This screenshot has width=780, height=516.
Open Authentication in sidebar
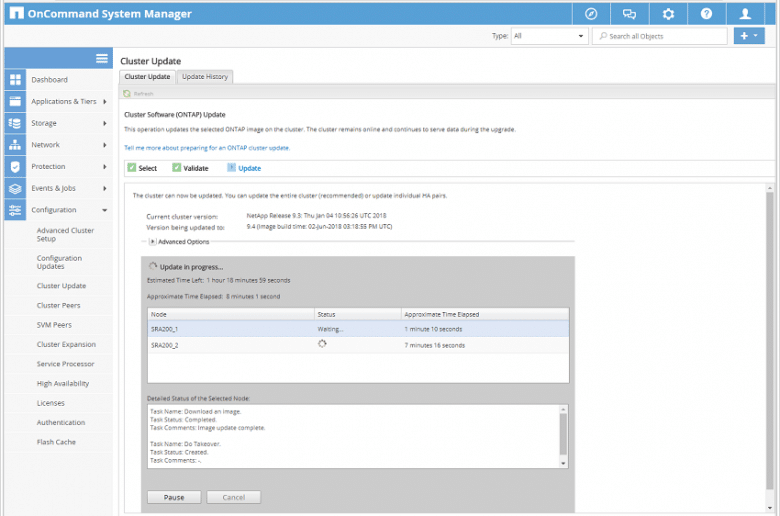tap(61, 422)
